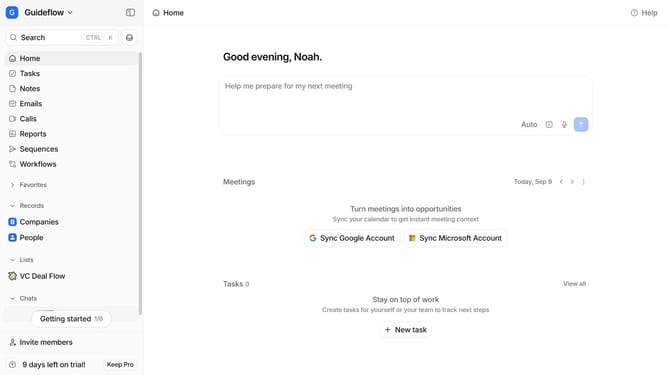Viewport: 668px width, 375px height.
Task: Click the microphone icon in the prompt box
Action: 564,124
